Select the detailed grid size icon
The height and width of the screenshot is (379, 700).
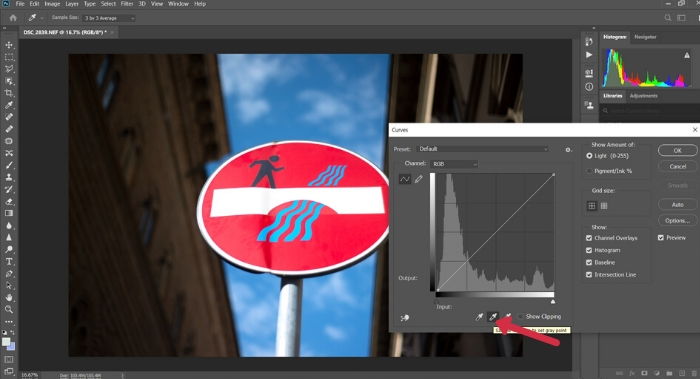point(604,206)
